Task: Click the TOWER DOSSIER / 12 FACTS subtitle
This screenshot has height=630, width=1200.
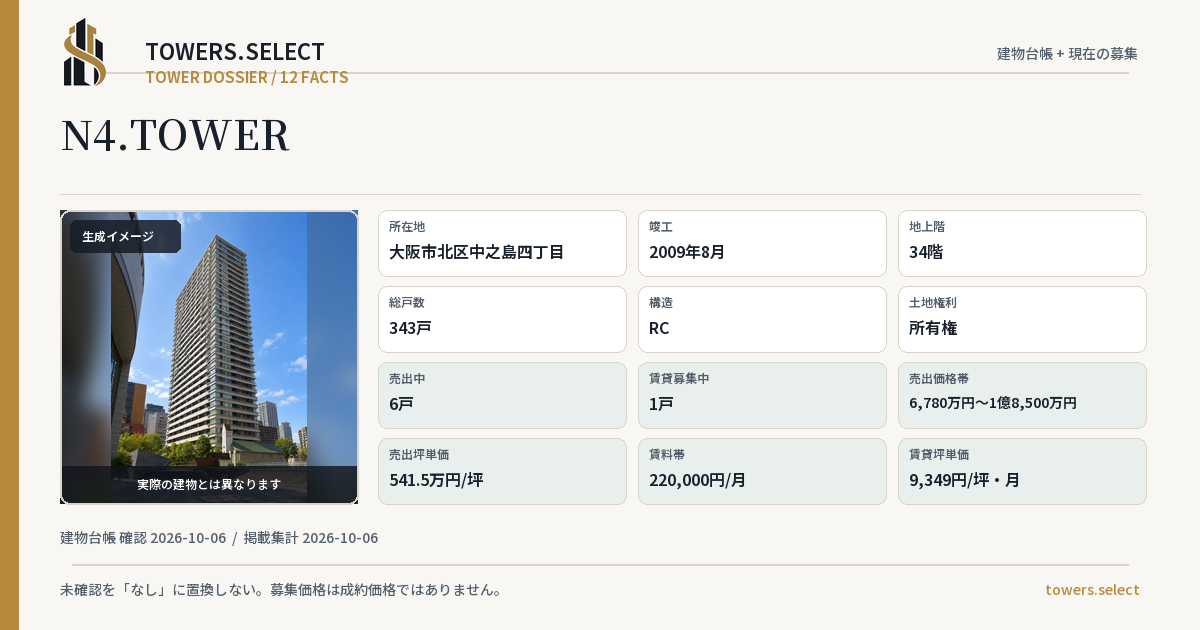Action: coord(247,77)
